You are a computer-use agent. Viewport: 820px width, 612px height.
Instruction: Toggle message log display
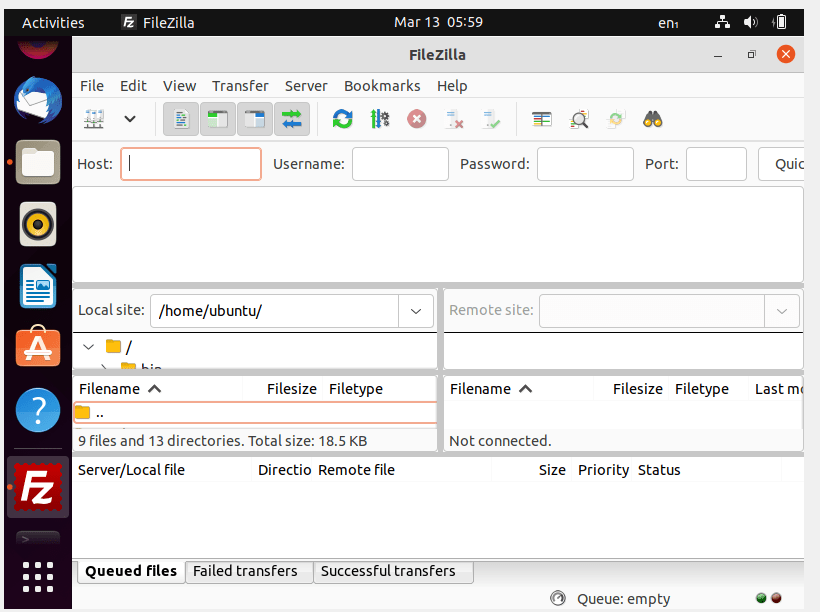[181, 119]
